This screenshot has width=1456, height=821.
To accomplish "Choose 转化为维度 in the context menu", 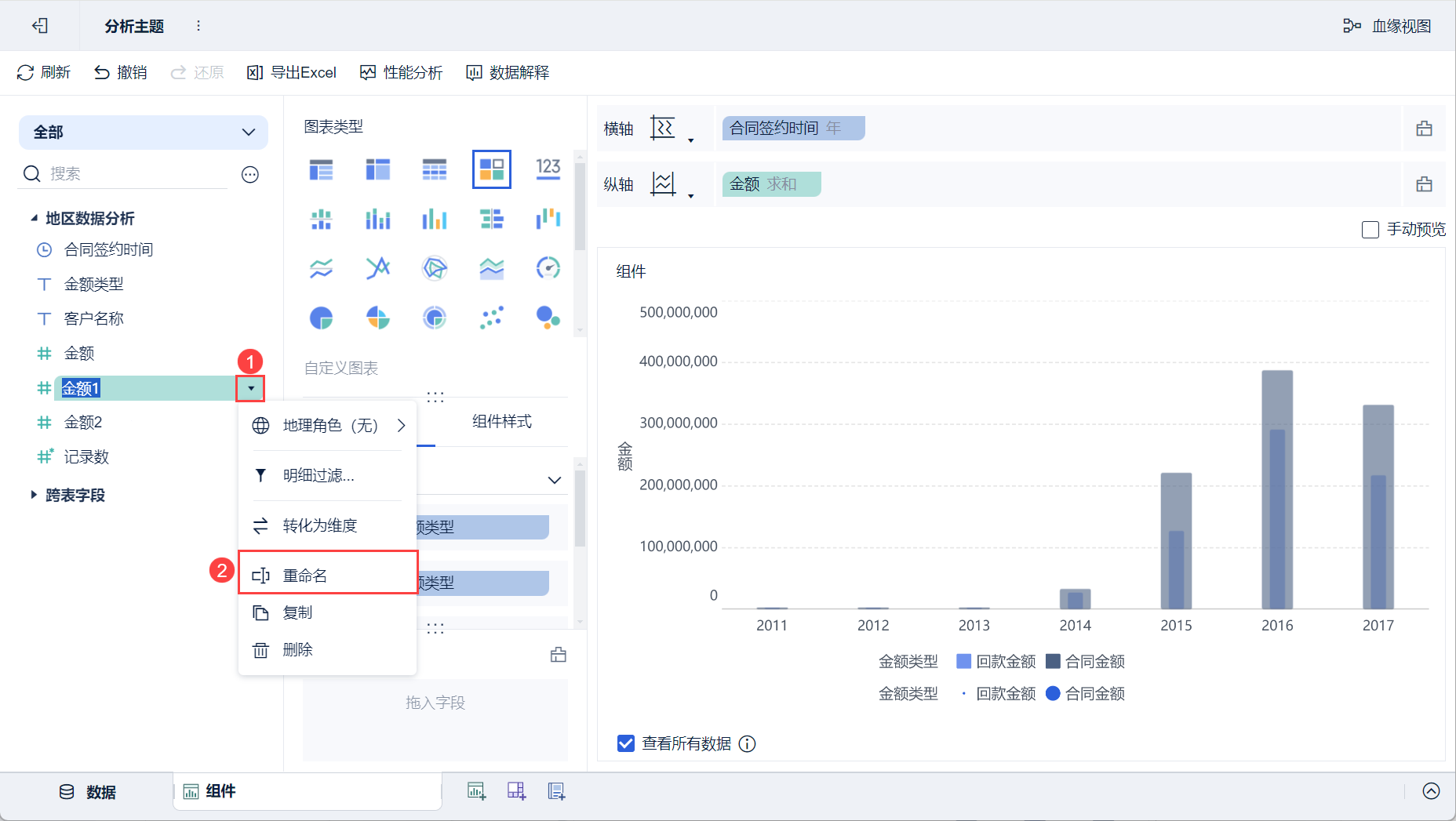I will click(327, 525).
